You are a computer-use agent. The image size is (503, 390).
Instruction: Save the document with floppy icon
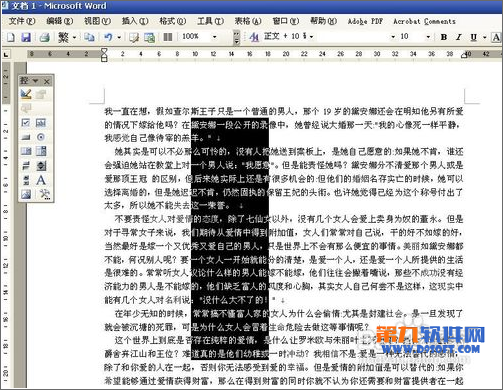[x=26, y=37]
